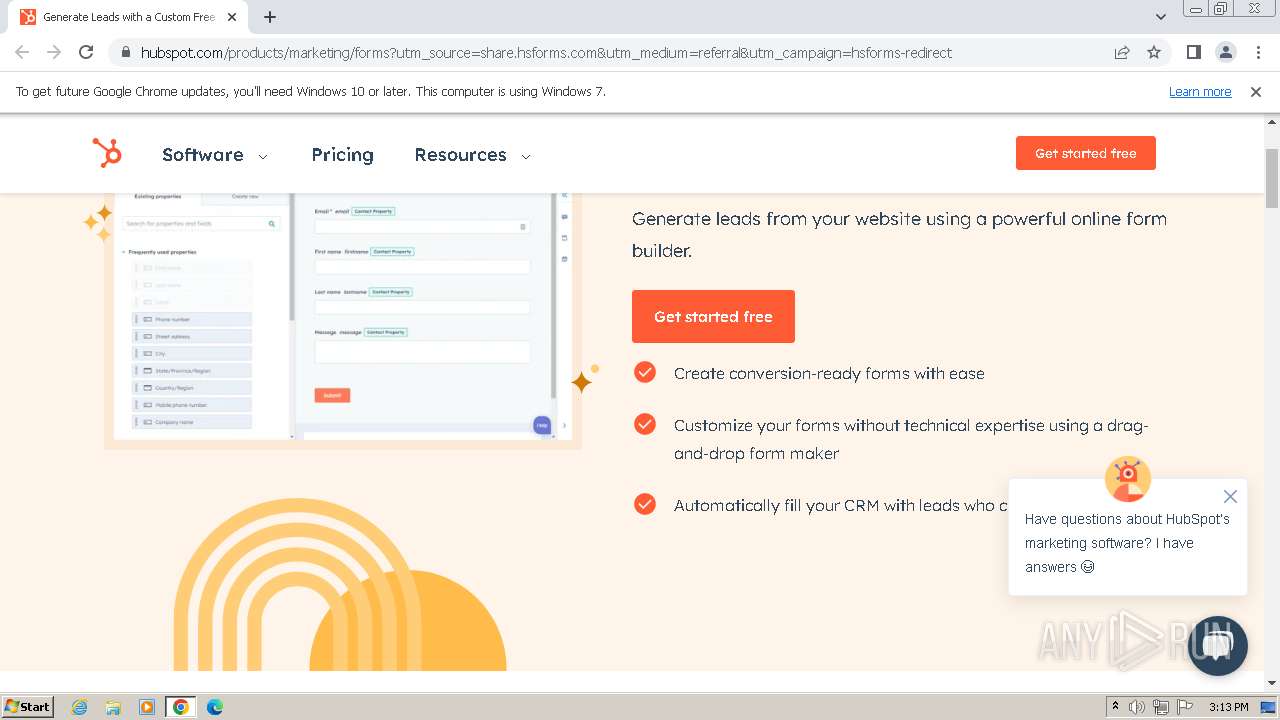The width and height of the screenshot is (1280, 720).
Task: Click the volume speaker tray icon
Action: tap(1137, 707)
